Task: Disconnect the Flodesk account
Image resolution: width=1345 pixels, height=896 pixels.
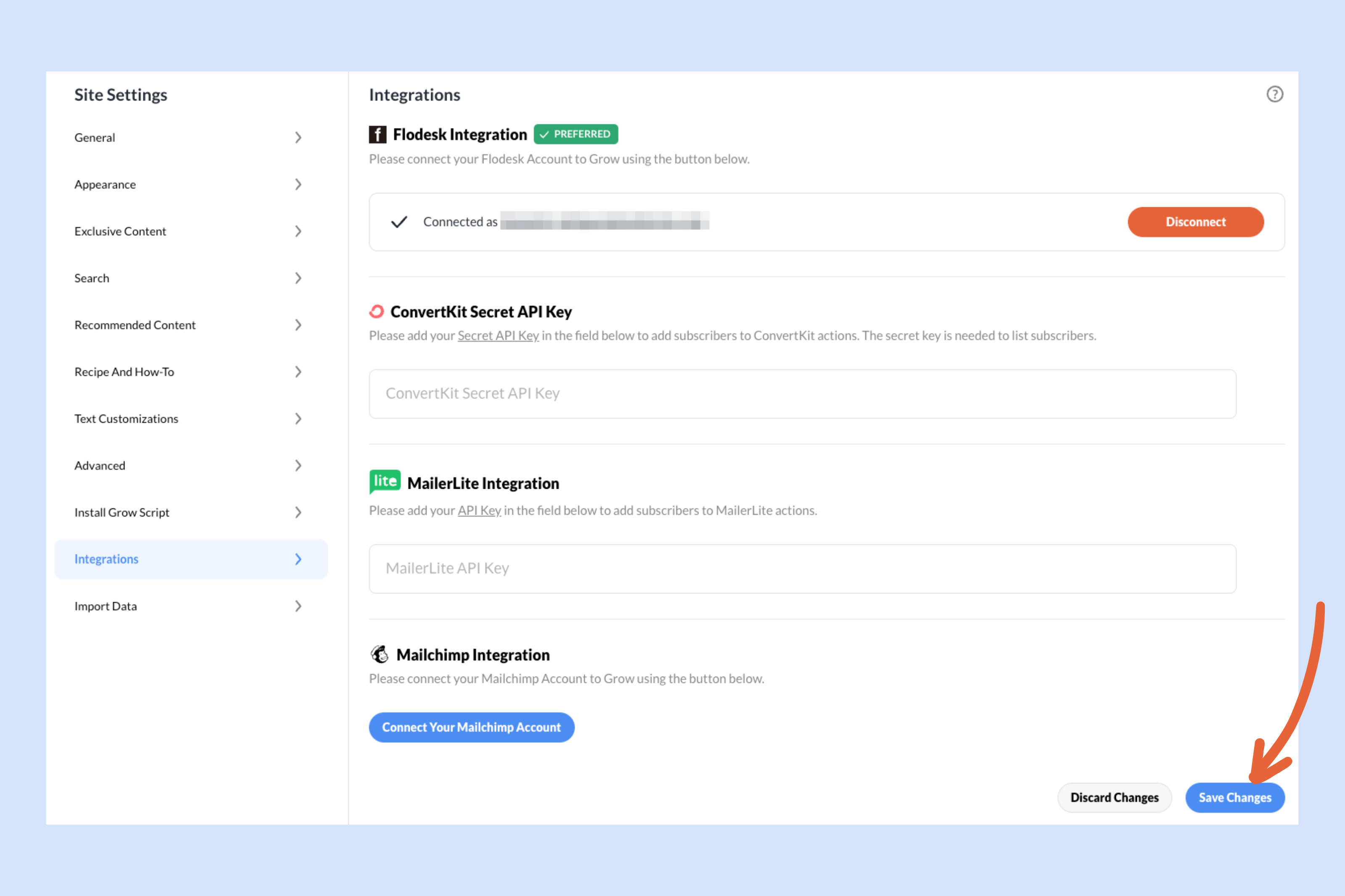Action: point(1195,222)
